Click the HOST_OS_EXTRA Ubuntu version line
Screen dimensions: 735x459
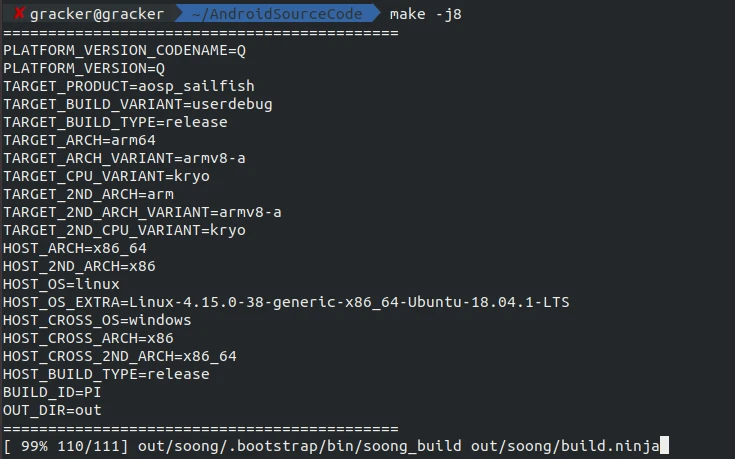286,302
